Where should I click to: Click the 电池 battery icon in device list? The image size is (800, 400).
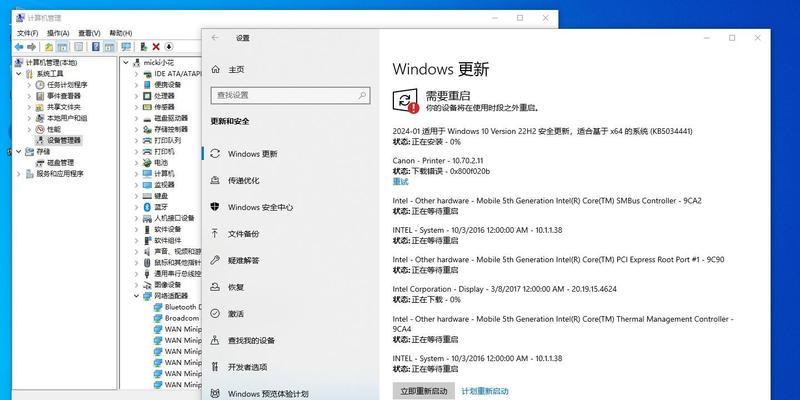pos(147,163)
